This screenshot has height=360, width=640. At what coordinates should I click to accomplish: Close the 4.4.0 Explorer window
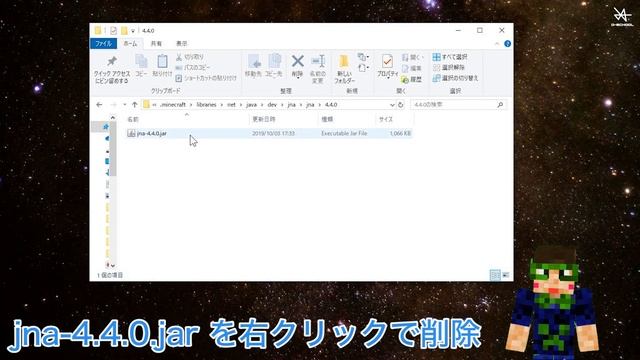click(502, 31)
